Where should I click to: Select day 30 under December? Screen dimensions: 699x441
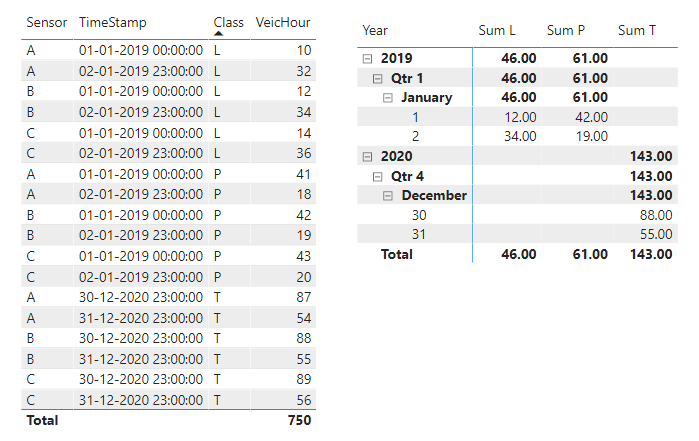[419, 215]
